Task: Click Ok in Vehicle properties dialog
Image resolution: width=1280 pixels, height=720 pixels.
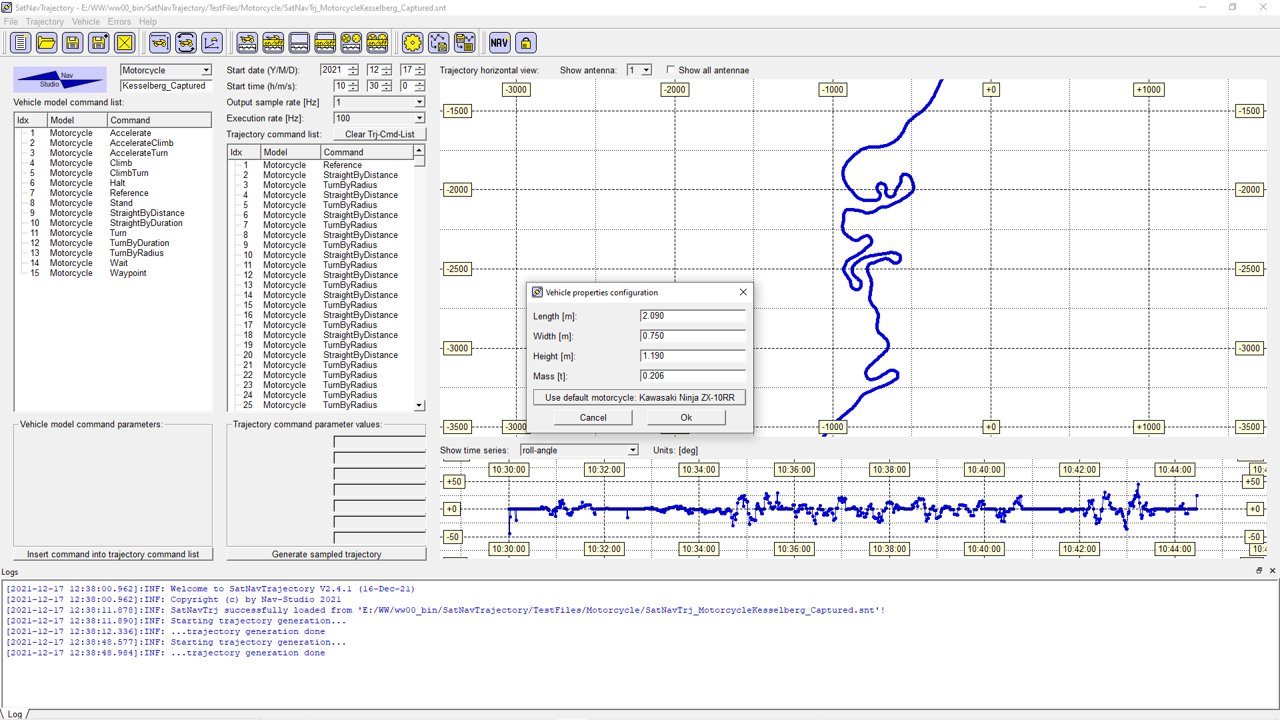Action: click(686, 417)
